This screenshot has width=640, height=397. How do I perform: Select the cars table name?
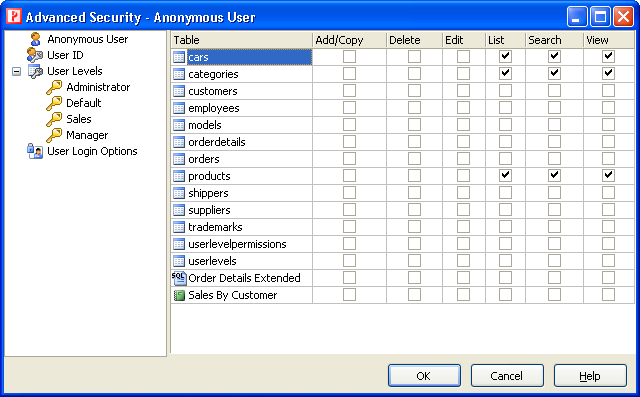point(198,57)
